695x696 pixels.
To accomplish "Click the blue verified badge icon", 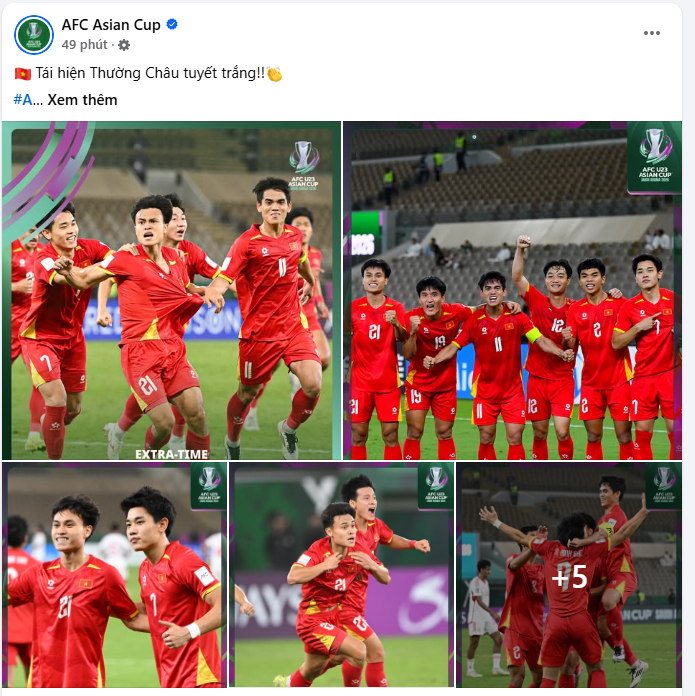I will [172, 24].
